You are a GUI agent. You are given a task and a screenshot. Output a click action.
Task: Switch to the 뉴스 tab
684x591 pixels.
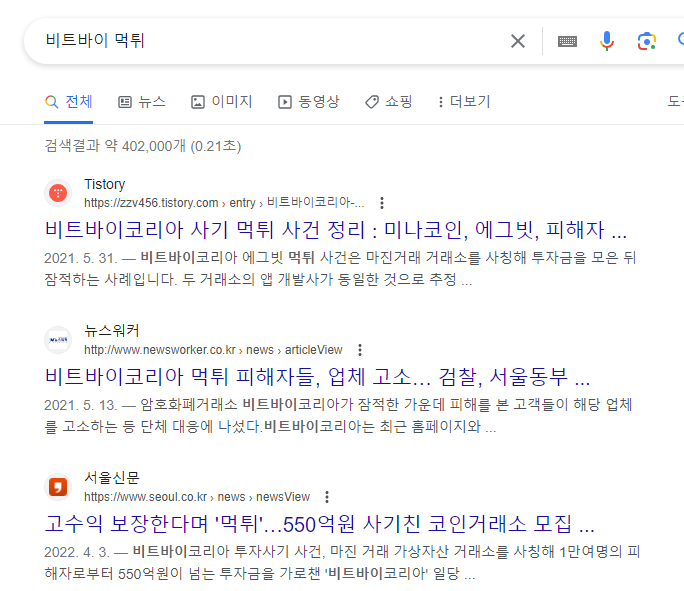[142, 102]
